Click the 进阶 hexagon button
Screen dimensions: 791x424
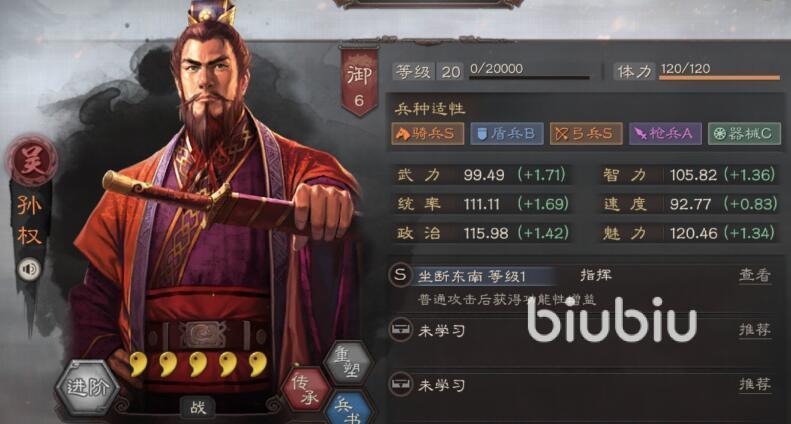coord(88,388)
